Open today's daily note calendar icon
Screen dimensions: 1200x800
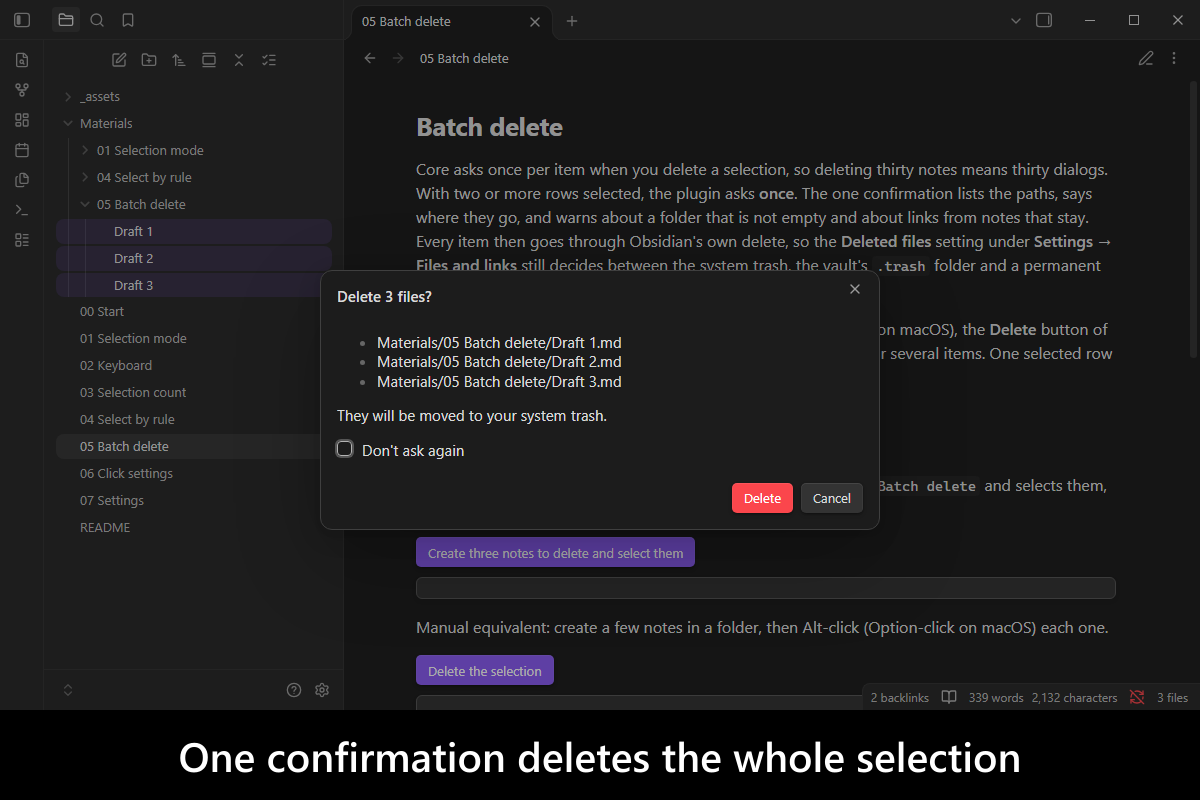(22, 150)
